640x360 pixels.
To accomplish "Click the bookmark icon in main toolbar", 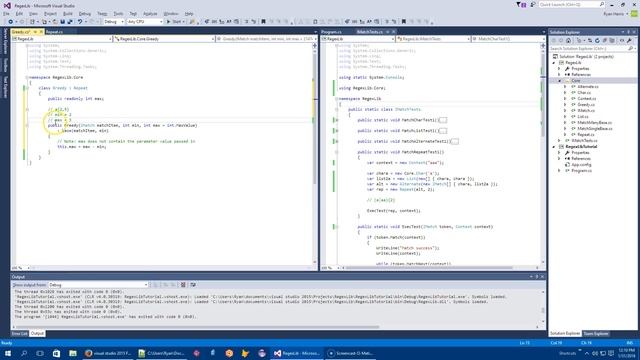I will [x=263, y=22].
